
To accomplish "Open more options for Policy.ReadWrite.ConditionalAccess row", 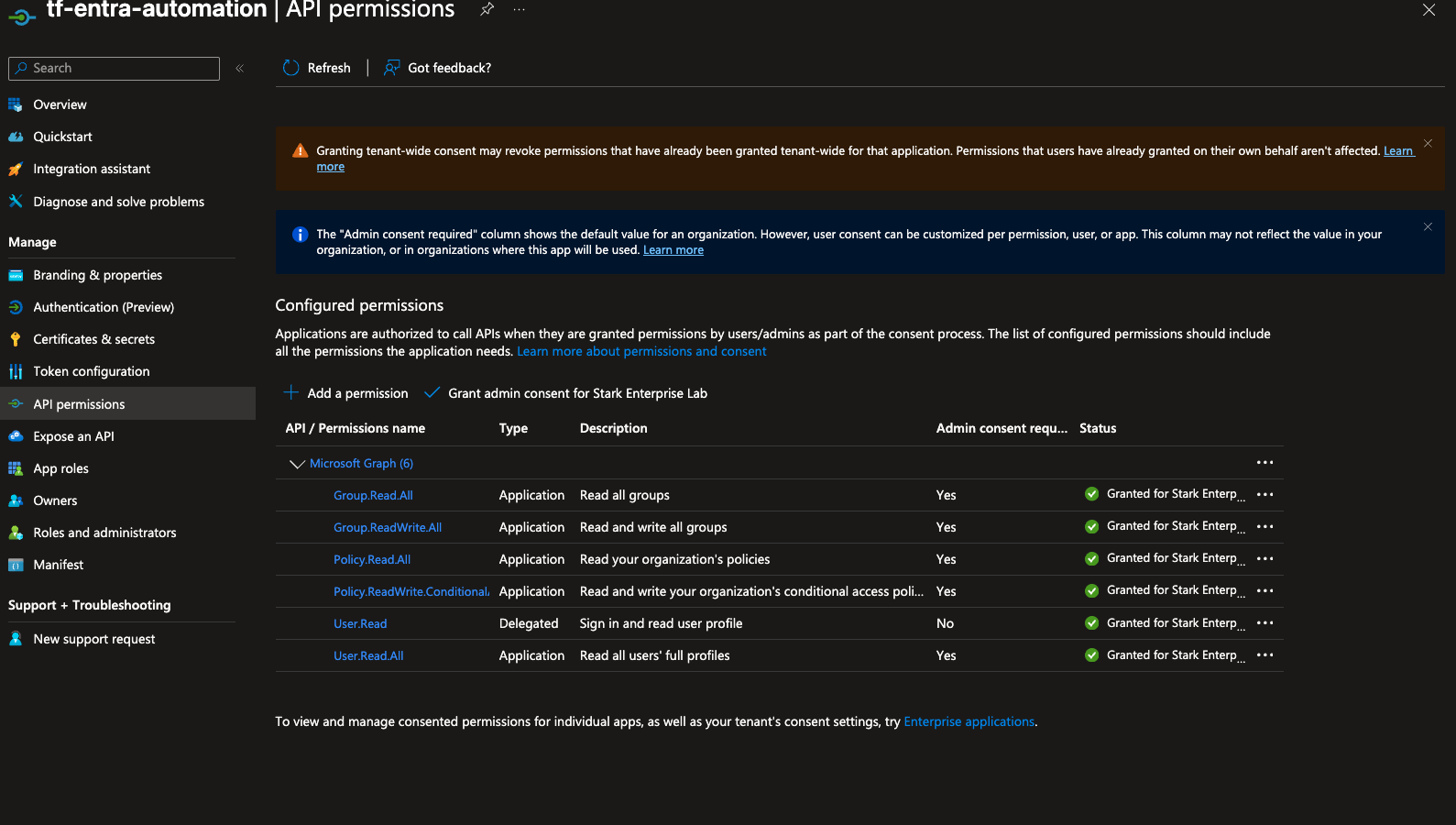I will 1264,590.
